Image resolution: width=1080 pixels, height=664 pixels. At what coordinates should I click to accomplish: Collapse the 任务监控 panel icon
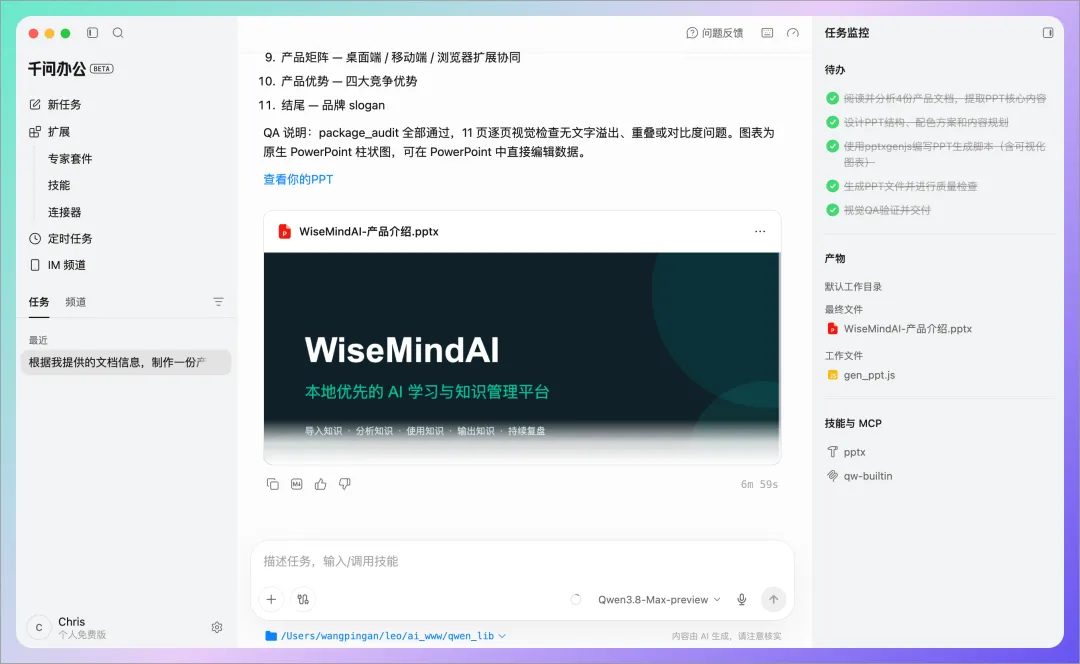(x=1048, y=33)
